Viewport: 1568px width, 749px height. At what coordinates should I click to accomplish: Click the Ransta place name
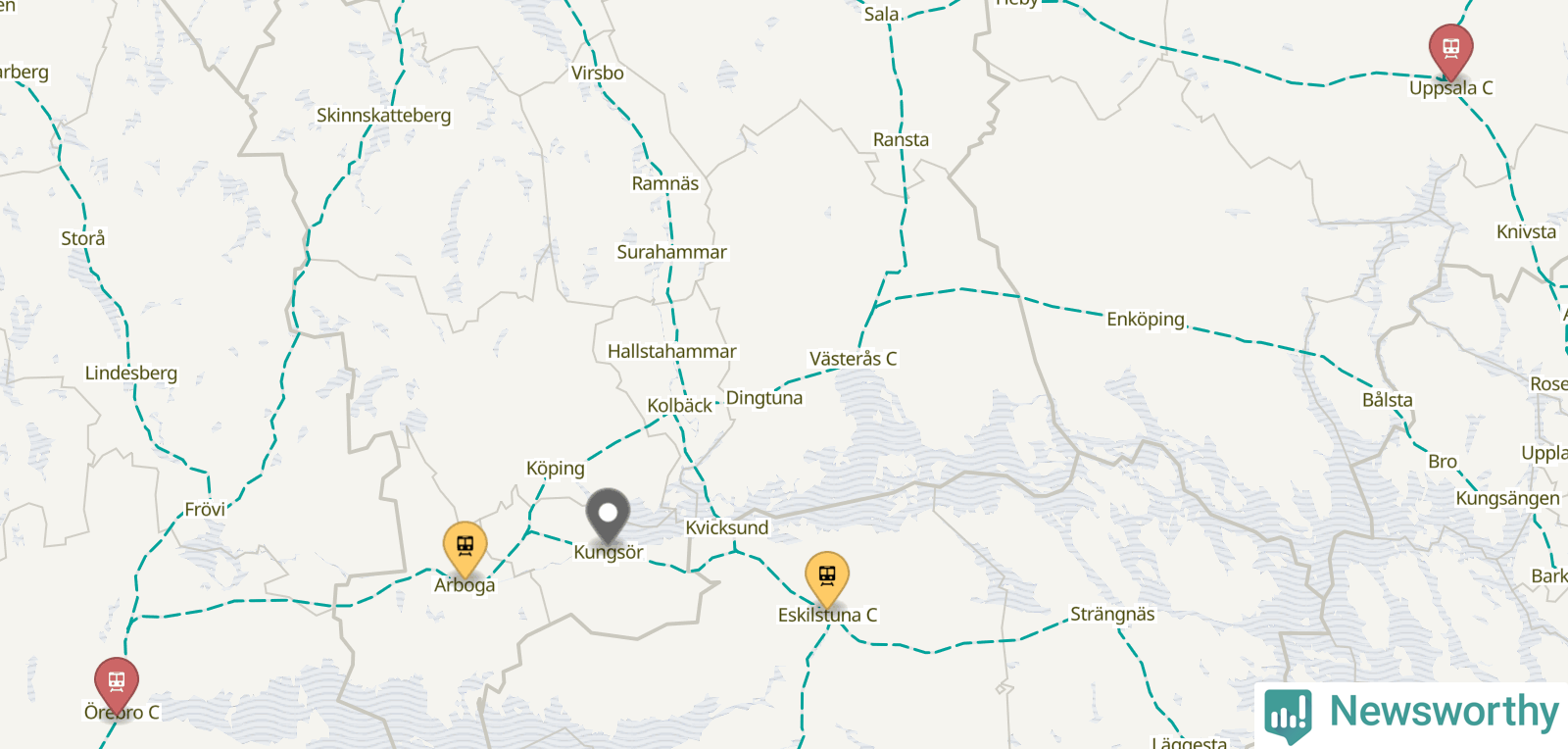tap(902, 140)
